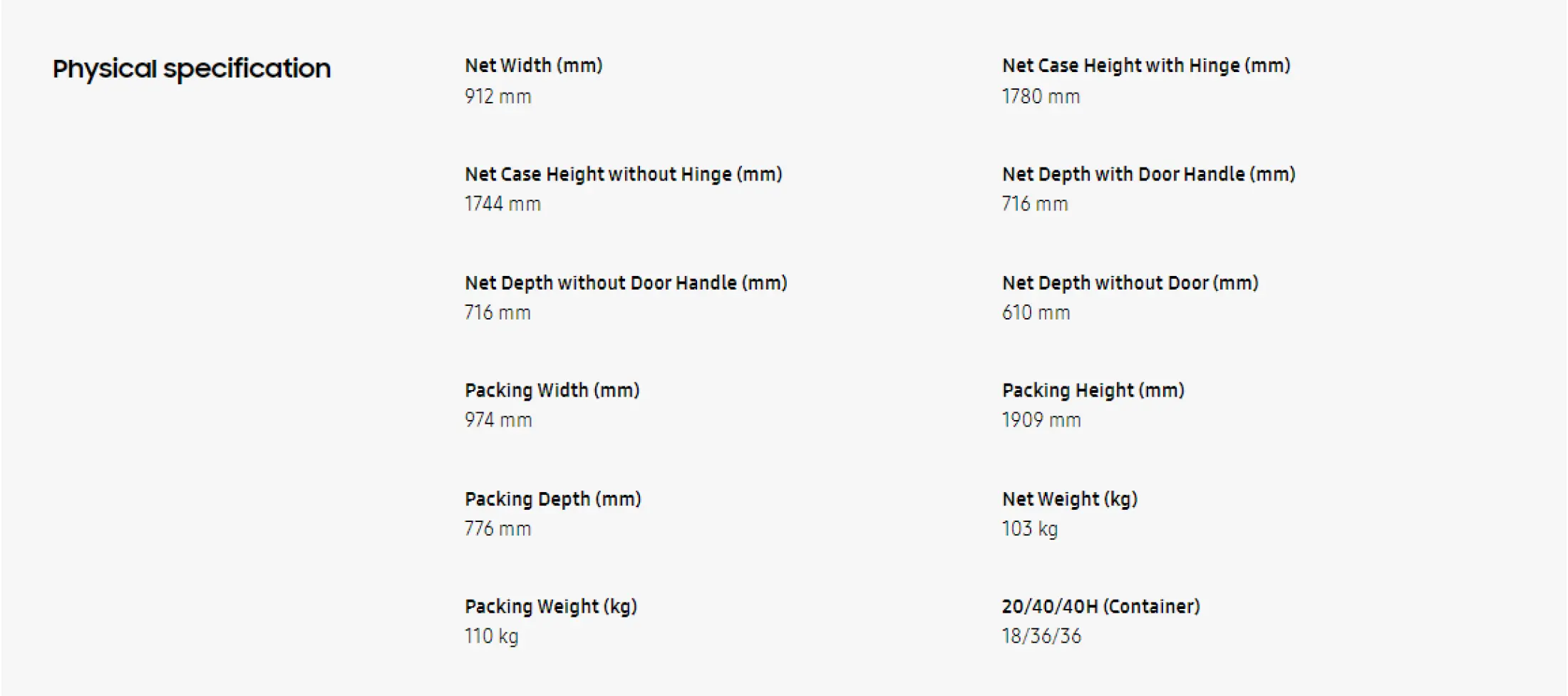
Task: Select the 776 mm packing depth value
Action: coord(497,529)
